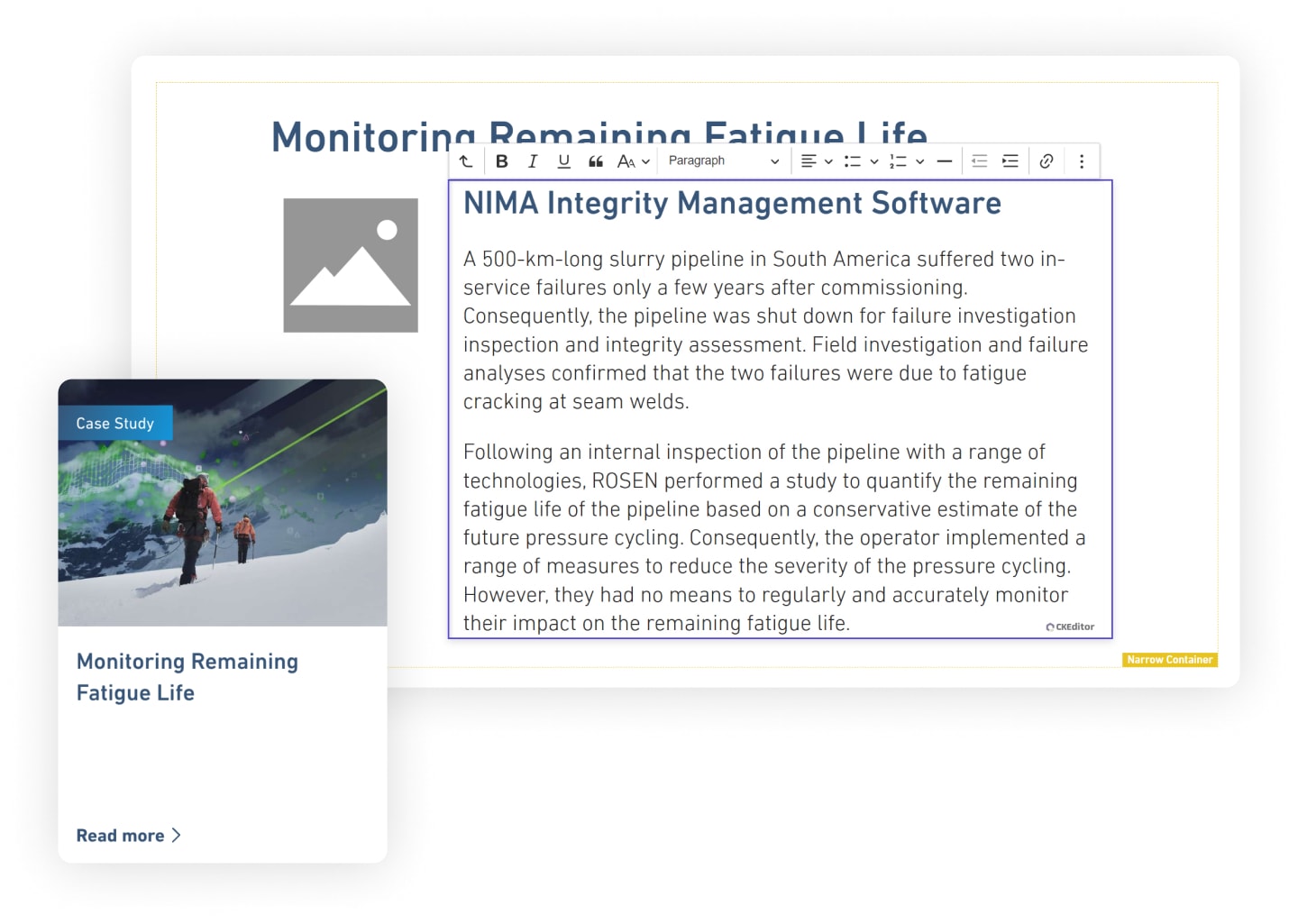This screenshot has width=1298, height=924.
Task: Click the card title Monitoring Remaining Fatigue Life
Action: (187, 677)
